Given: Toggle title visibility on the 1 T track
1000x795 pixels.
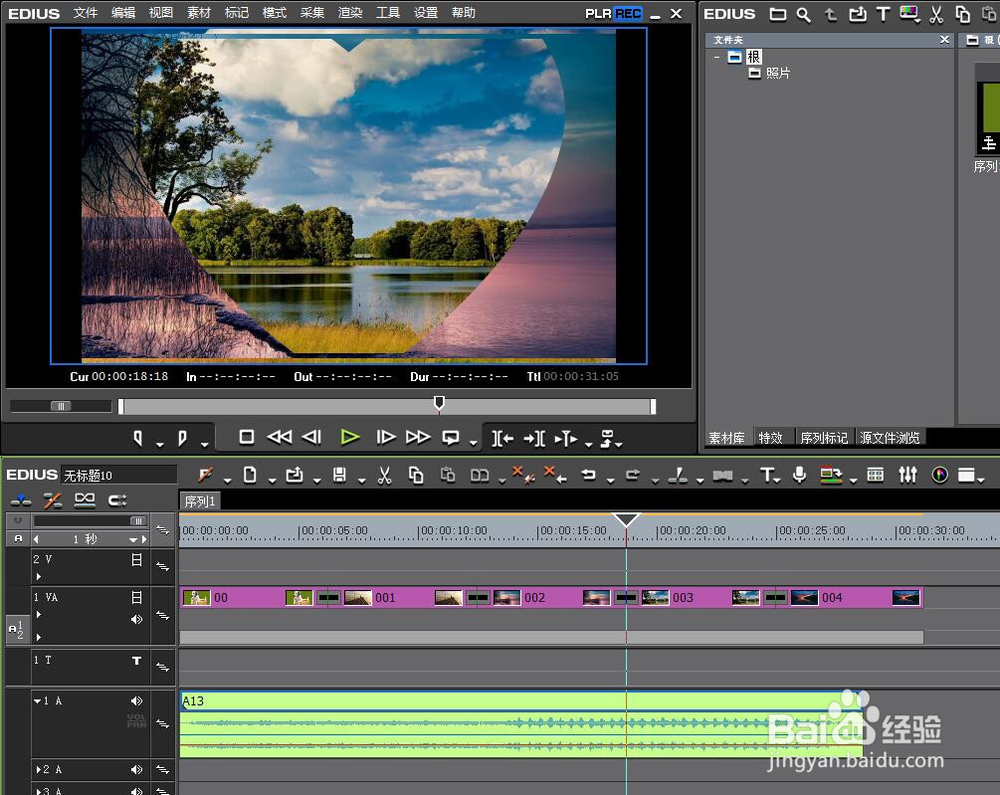Looking at the screenshot, I should 136,660.
